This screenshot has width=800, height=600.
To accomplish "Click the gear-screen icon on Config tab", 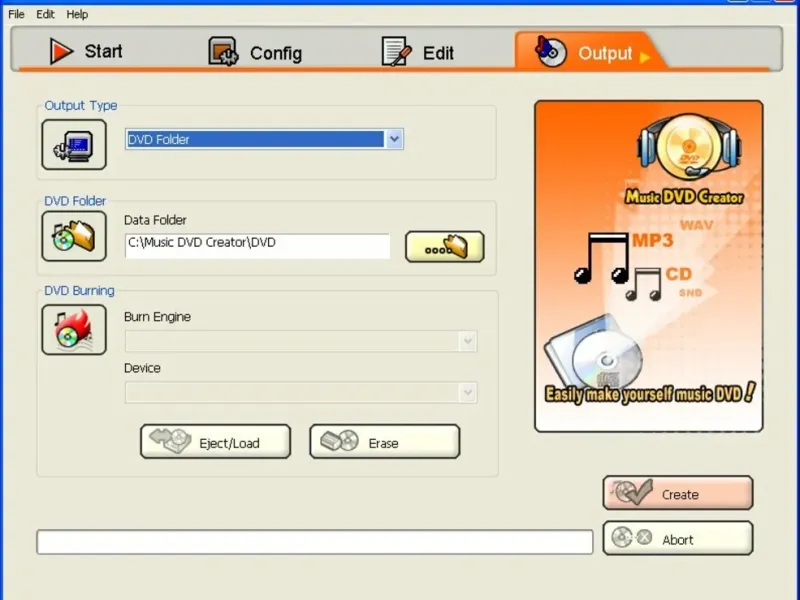I will 223,51.
